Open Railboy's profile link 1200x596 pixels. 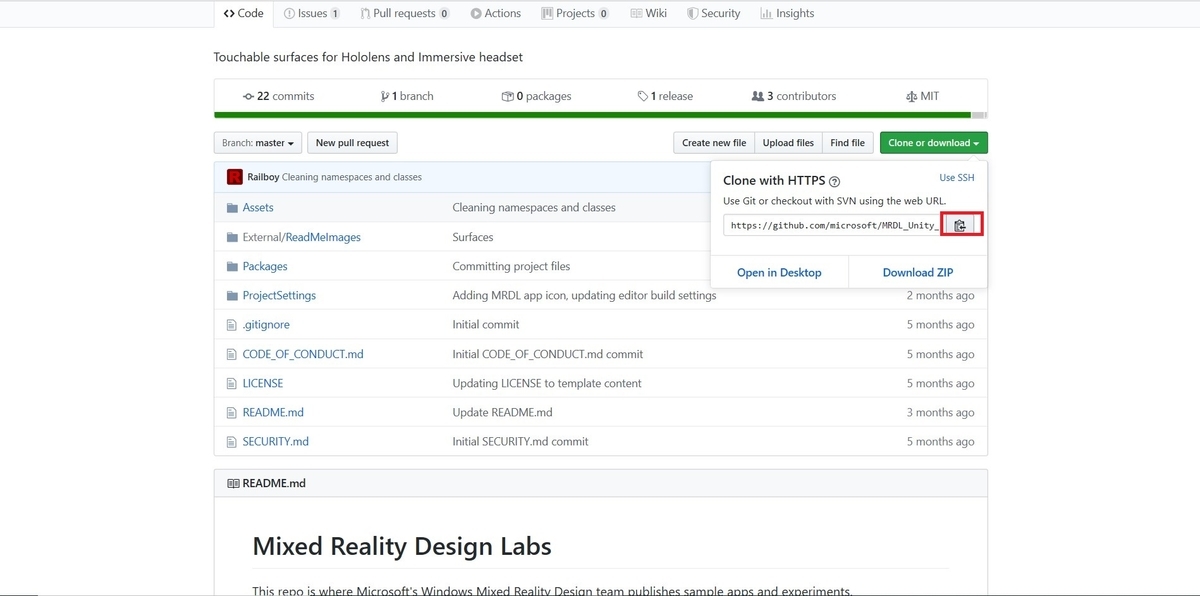pyautogui.click(x=263, y=177)
